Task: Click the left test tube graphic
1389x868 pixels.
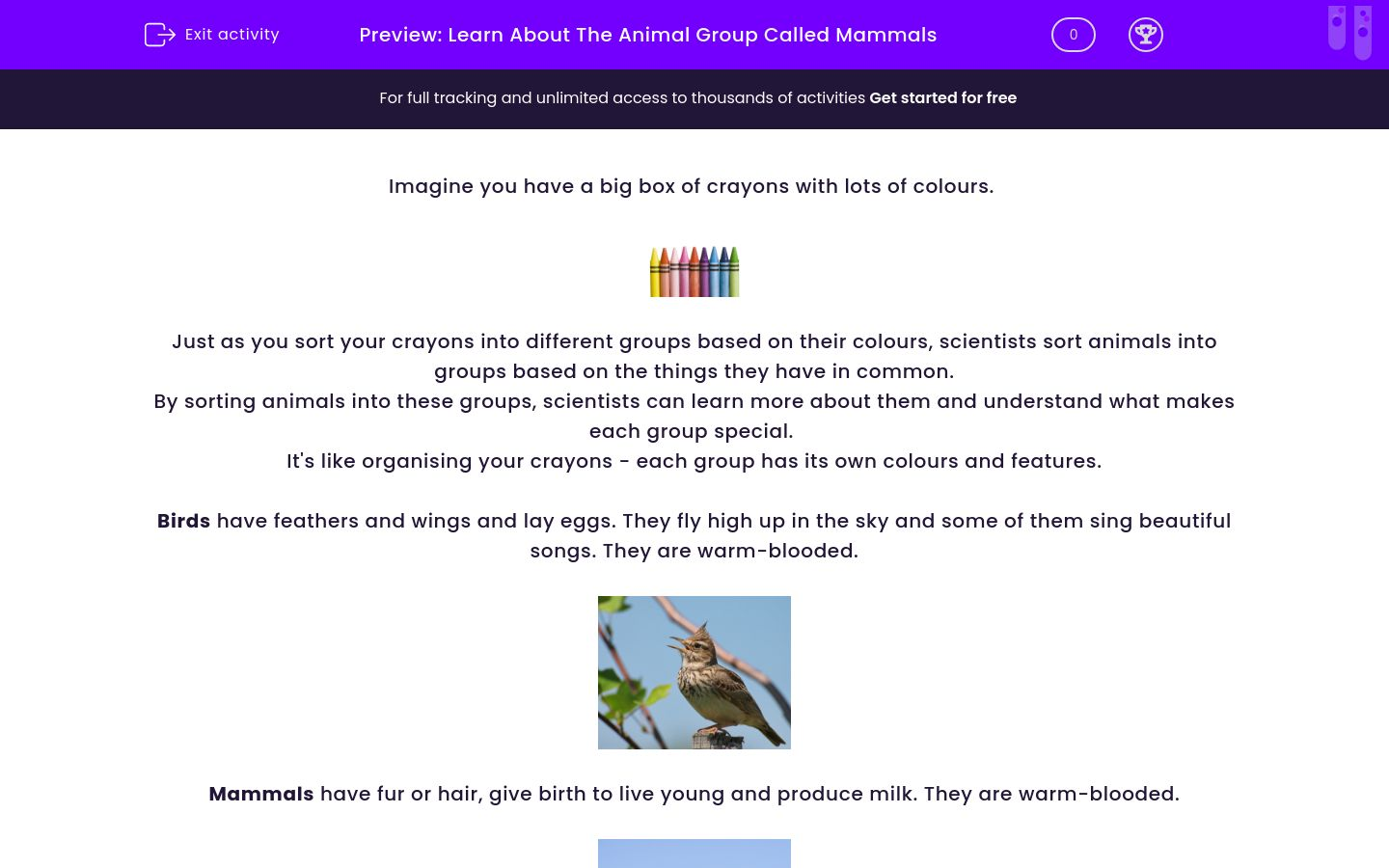Action: pos(1336,31)
